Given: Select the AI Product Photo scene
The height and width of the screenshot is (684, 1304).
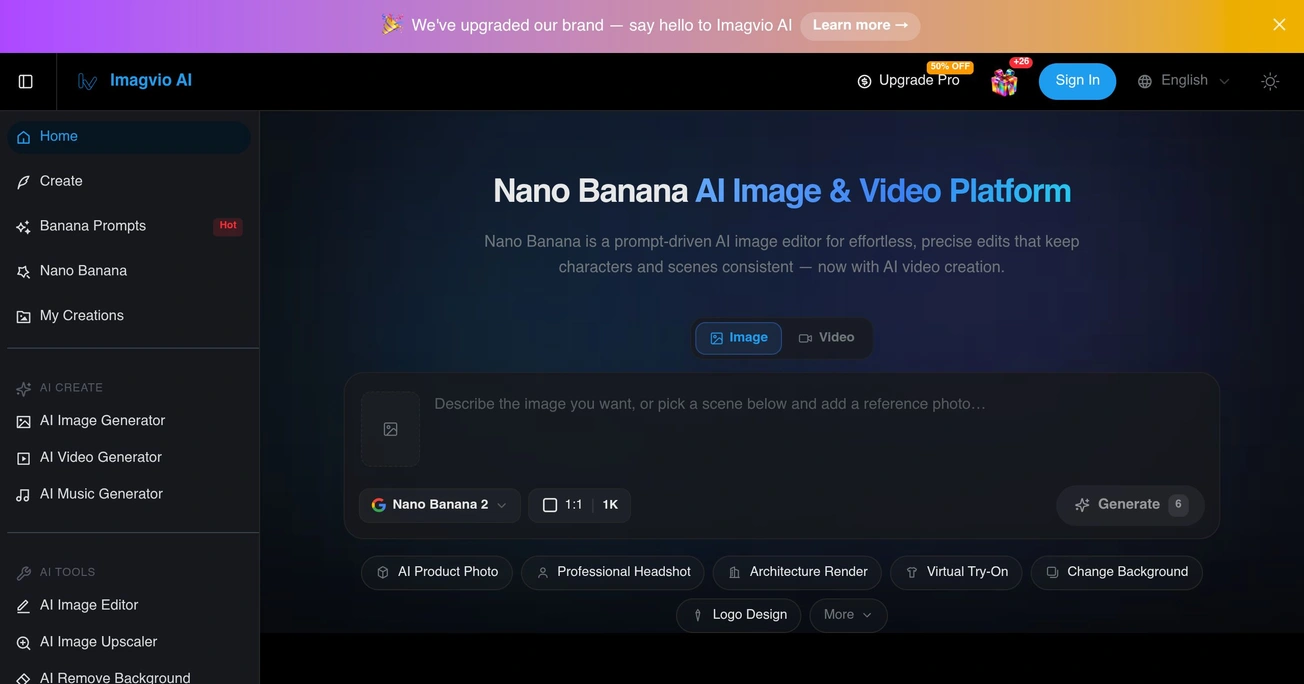Looking at the screenshot, I should click(x=437, y=572).
